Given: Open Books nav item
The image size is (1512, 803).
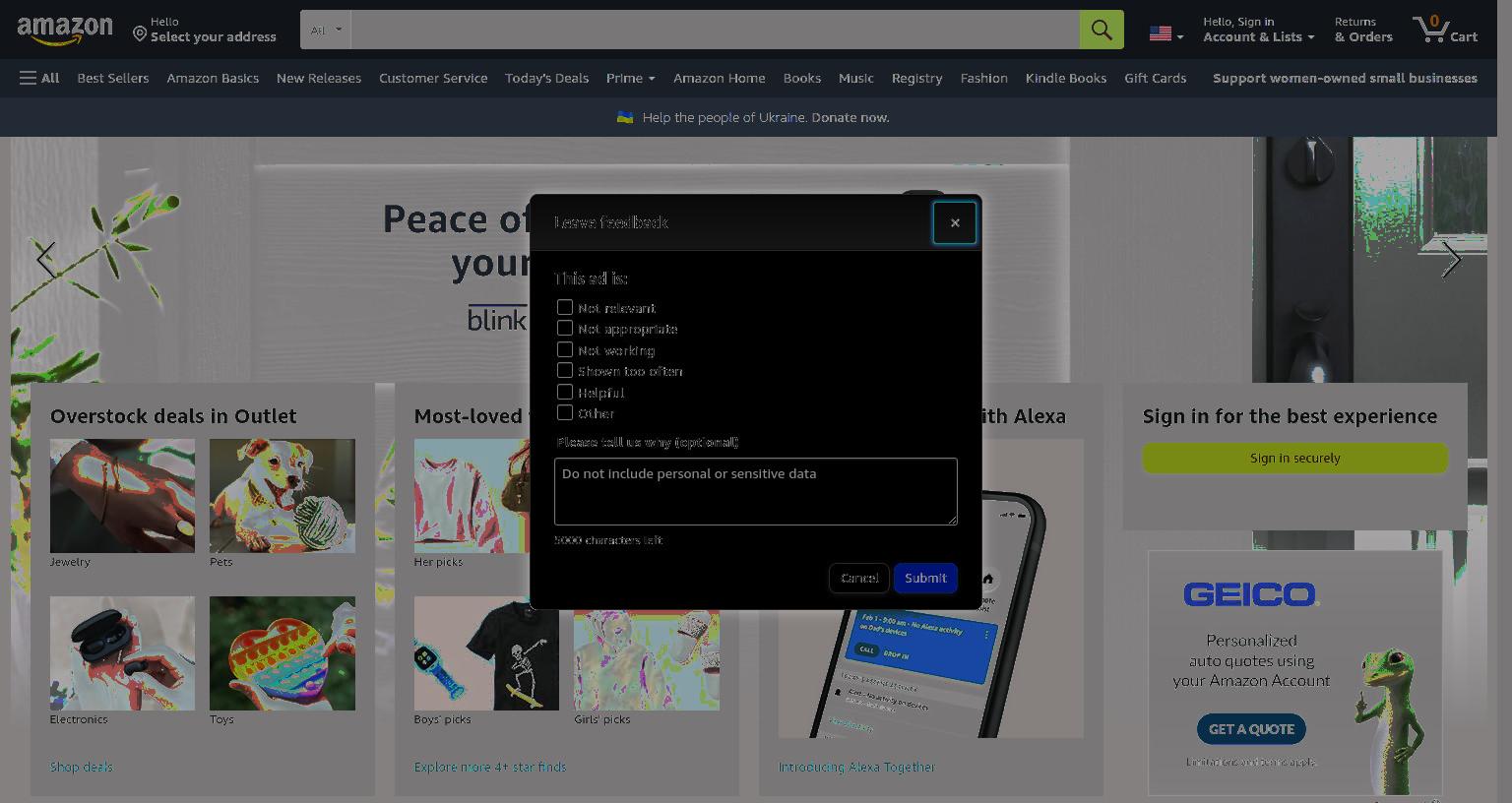Looking at the screenshot, I should (801, 78).
